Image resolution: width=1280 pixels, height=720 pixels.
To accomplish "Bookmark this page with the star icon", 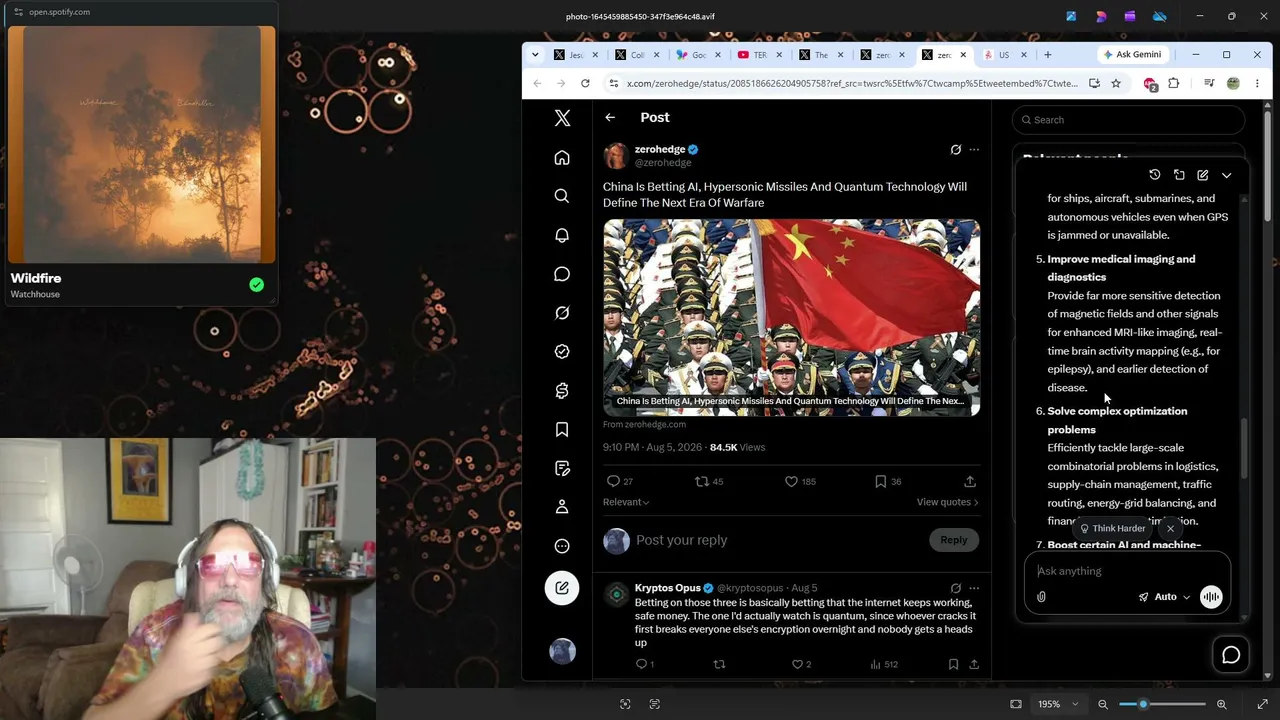I will pyautogui.click(x=1116, y=83).
